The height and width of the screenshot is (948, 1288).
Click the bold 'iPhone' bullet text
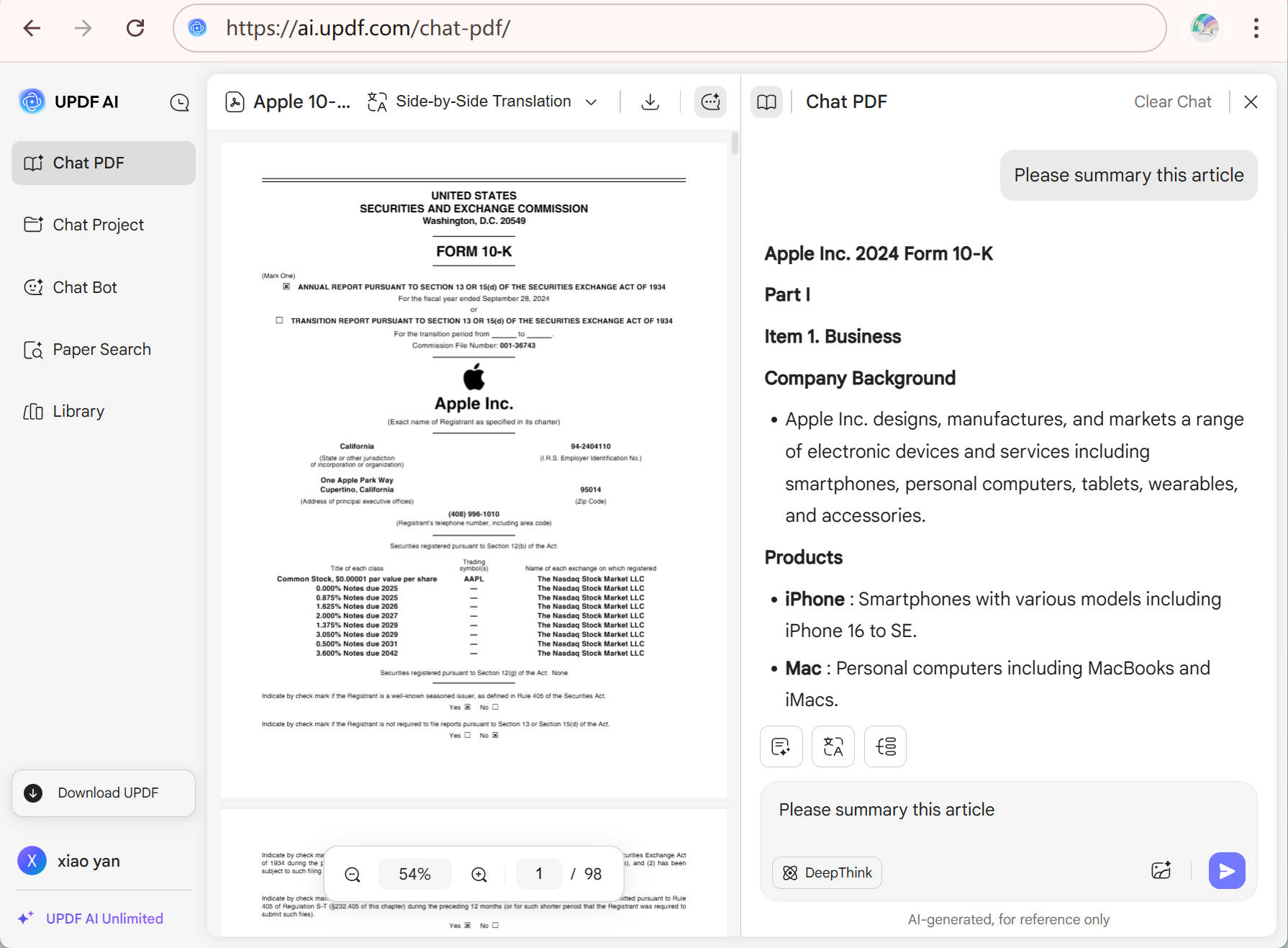[x=815, y=599]
